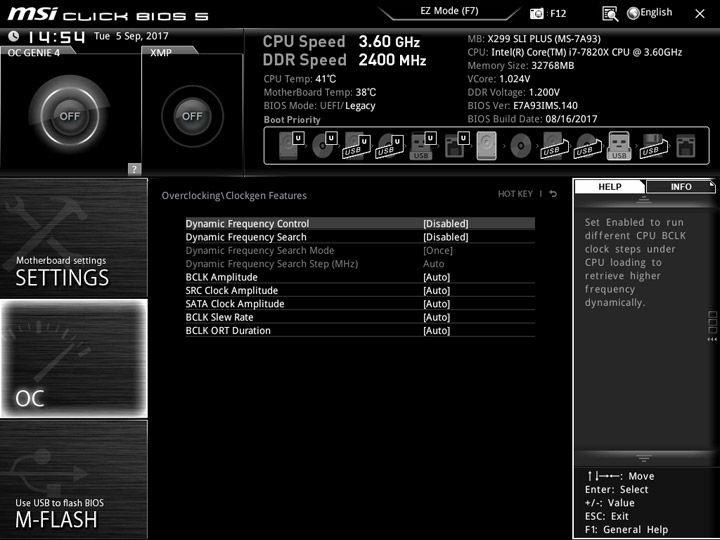Click the globe language icon

(633, 13)
